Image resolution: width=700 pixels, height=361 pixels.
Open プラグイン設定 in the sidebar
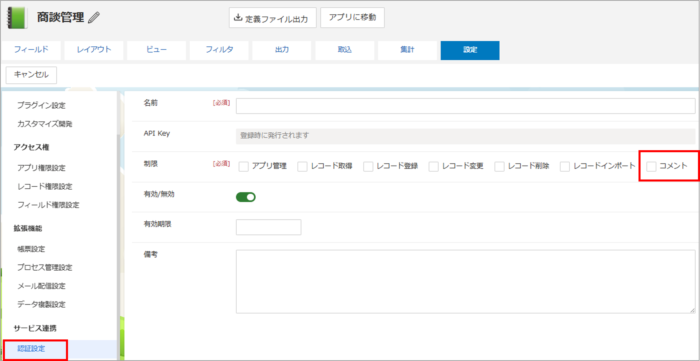pos(41,106)
